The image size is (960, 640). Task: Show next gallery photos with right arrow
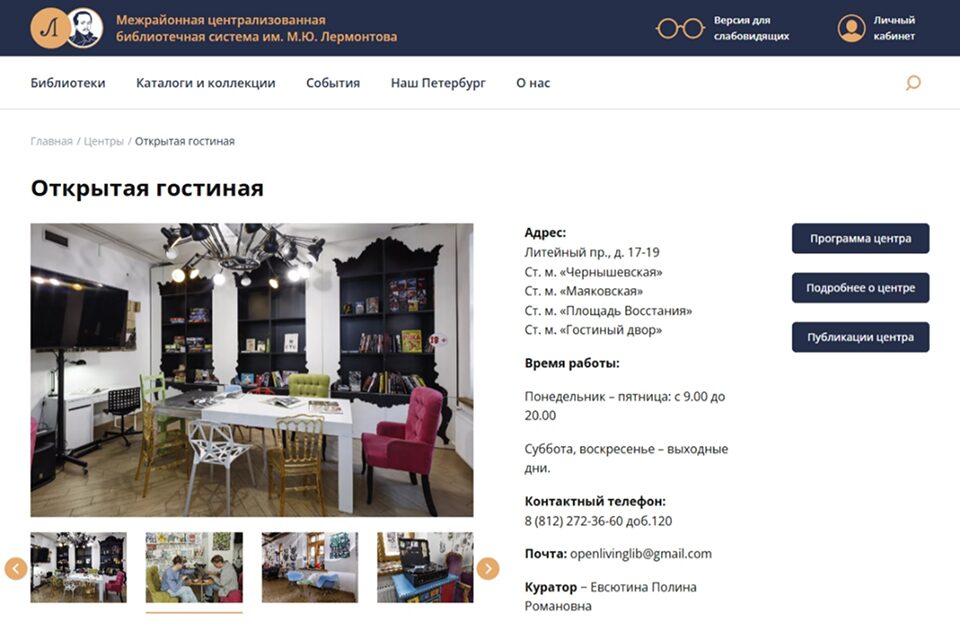click(488, 568)
